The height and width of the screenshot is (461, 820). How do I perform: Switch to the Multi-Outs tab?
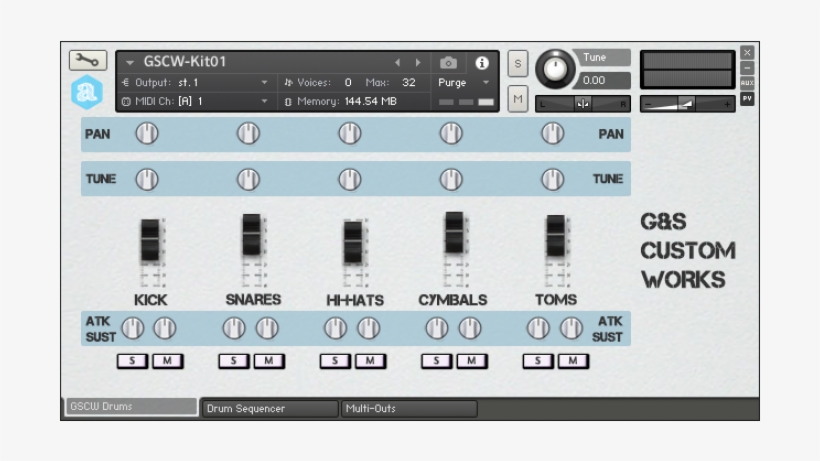point(409,409)
